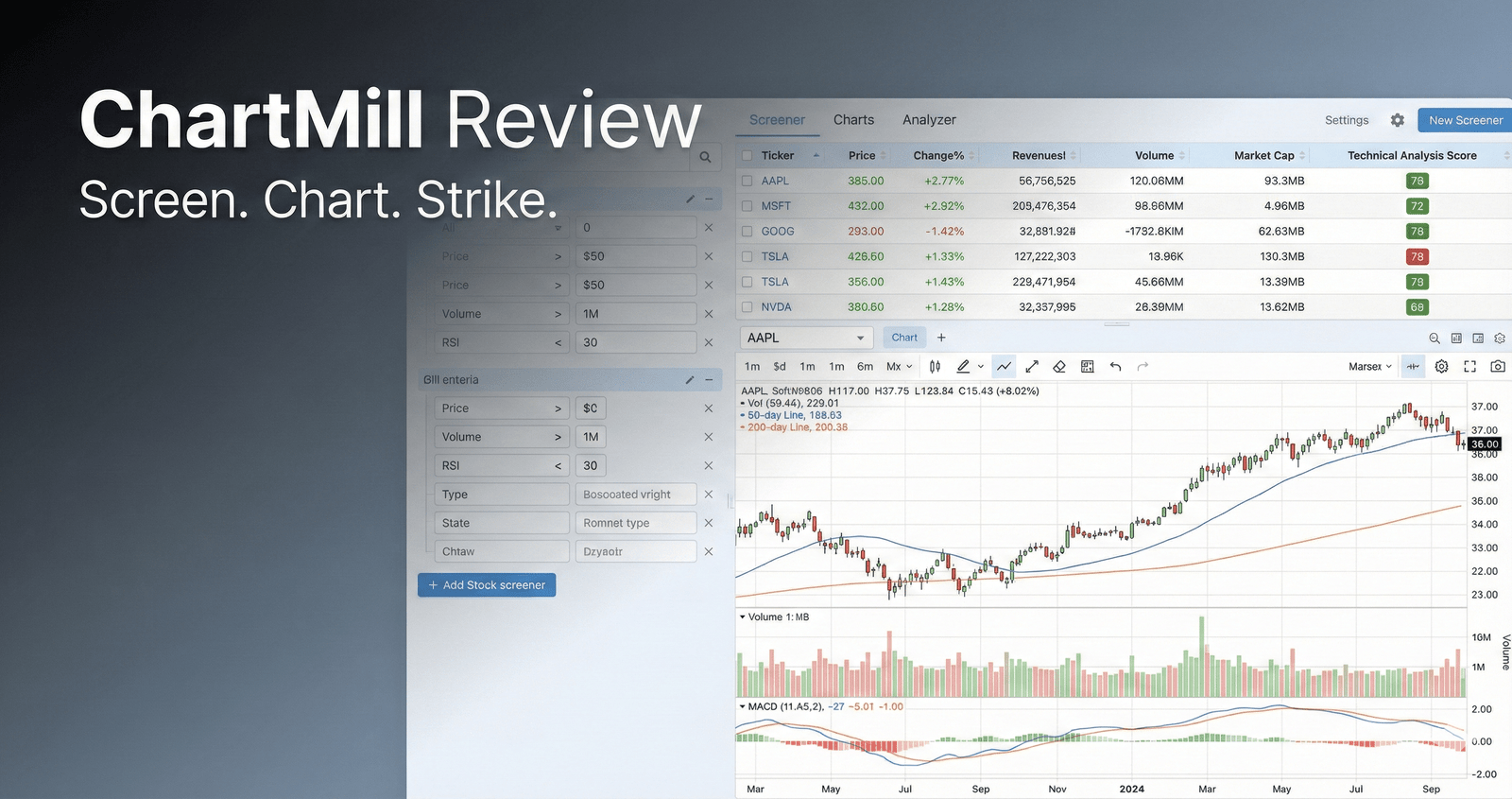1512x799 pixels.
Task: Delete the State filter row with X
Action: (x=709, y=523)
